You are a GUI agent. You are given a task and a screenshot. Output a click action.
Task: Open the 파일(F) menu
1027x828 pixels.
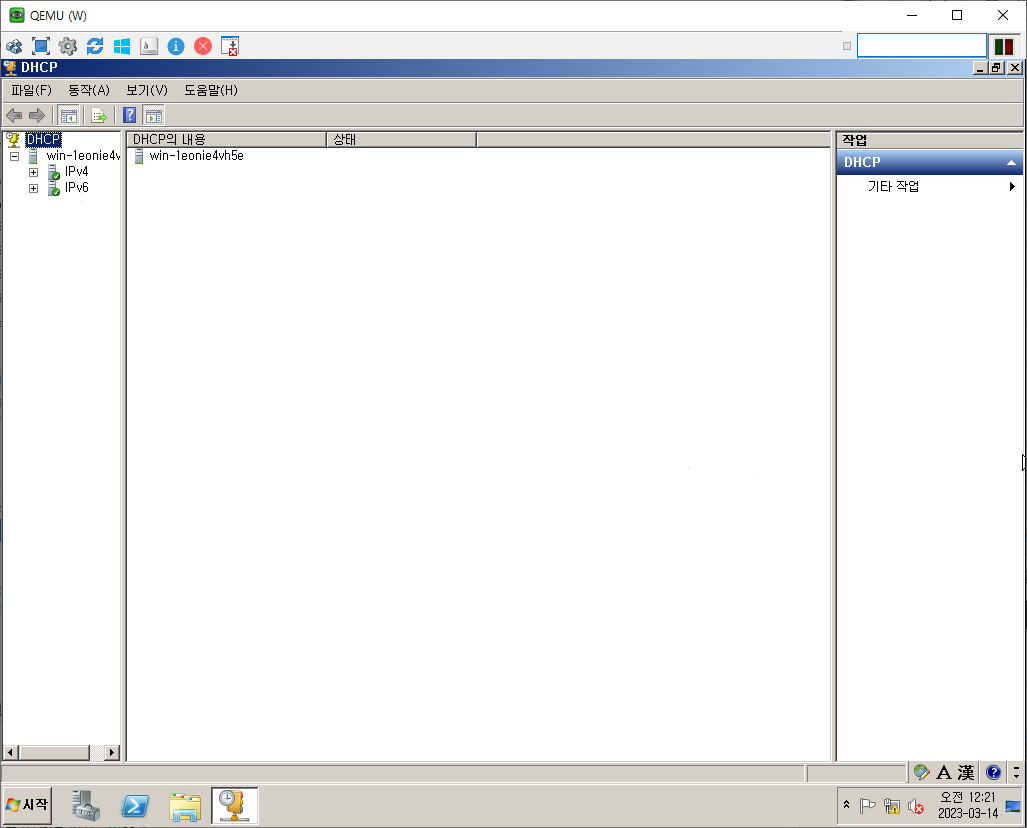[x=31, y=90]
